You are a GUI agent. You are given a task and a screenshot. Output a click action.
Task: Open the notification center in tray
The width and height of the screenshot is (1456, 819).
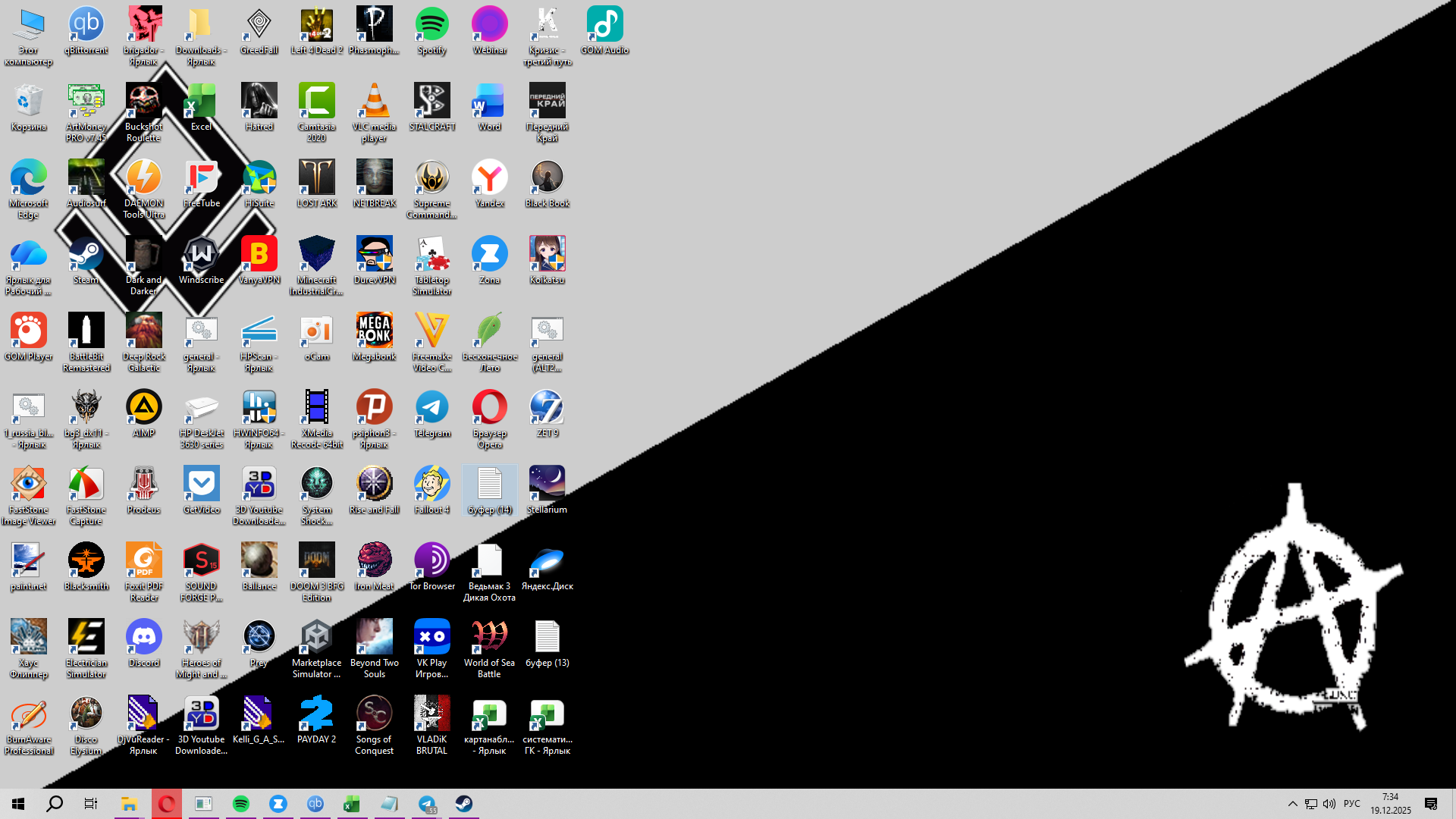tap(1431, 804)
